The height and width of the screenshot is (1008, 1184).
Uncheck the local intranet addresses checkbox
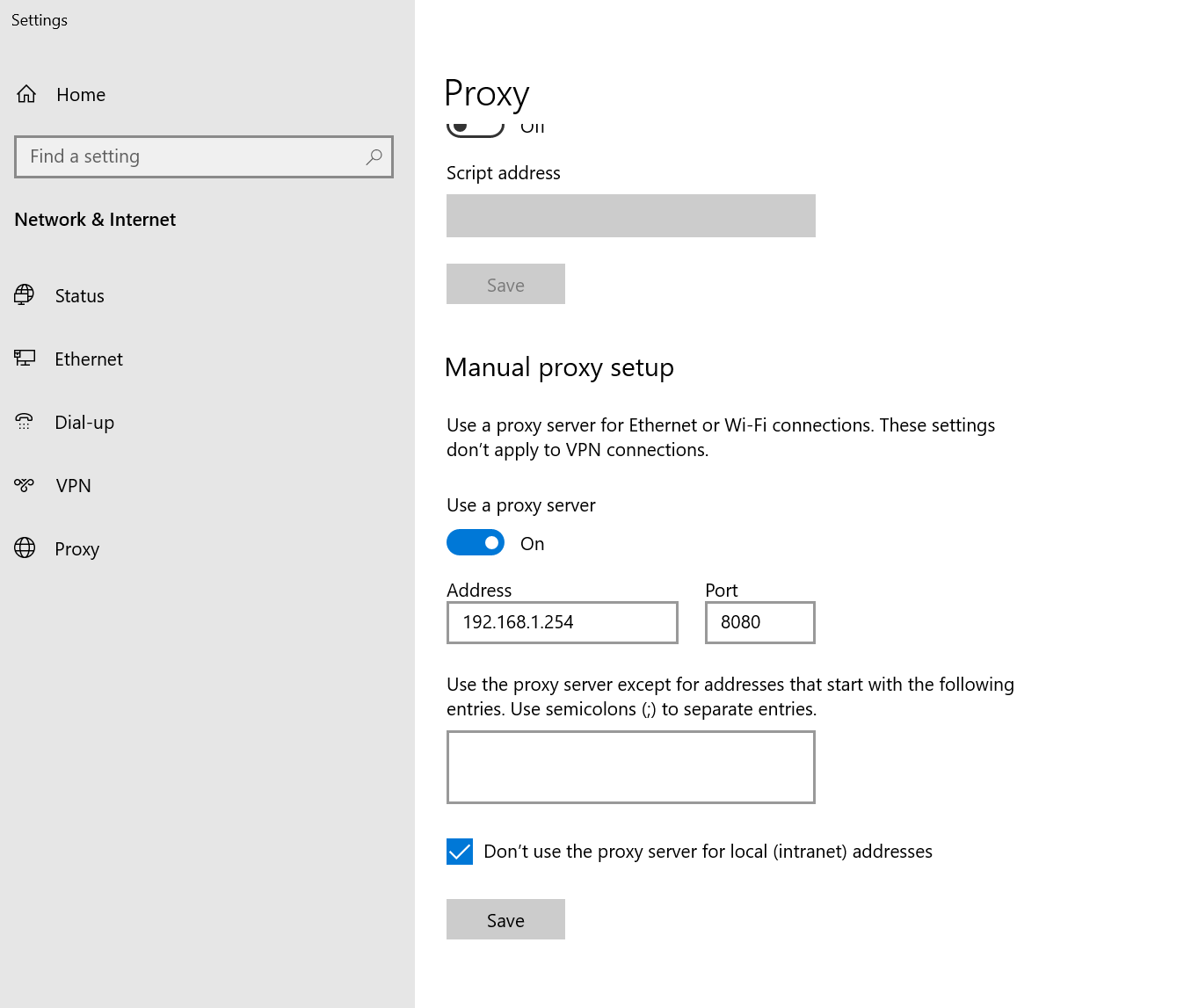pyautogui.click(x=460, y=852)
